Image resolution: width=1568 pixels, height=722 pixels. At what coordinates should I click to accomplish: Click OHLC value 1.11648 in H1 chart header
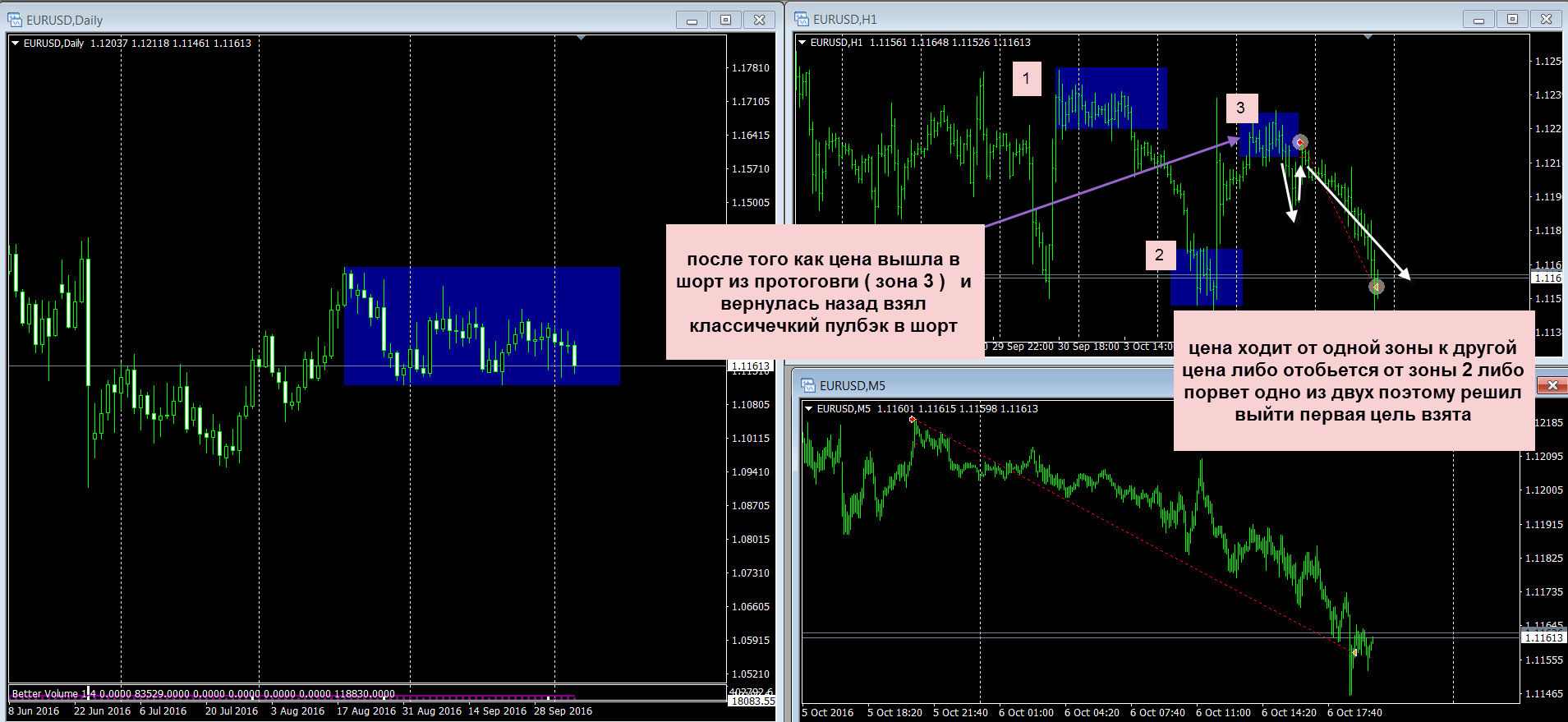pyautogui.click(x=929, y=43)
